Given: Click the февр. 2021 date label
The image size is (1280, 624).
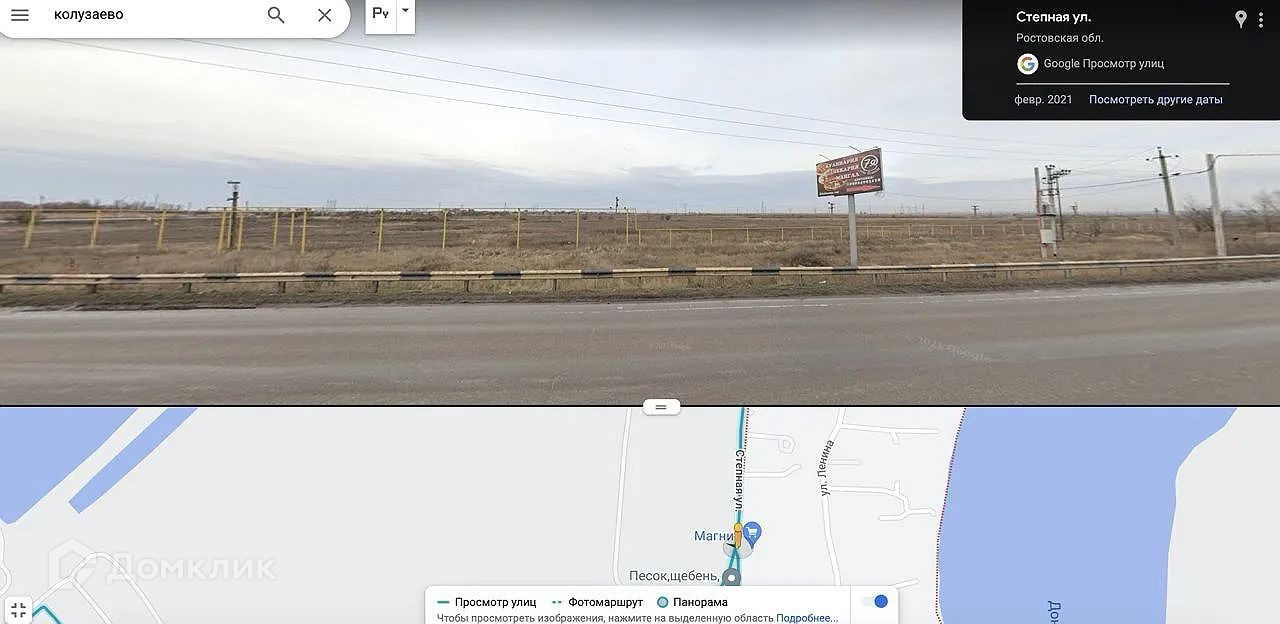Looking at the screenshot, I should click(x=1043, y=100).
